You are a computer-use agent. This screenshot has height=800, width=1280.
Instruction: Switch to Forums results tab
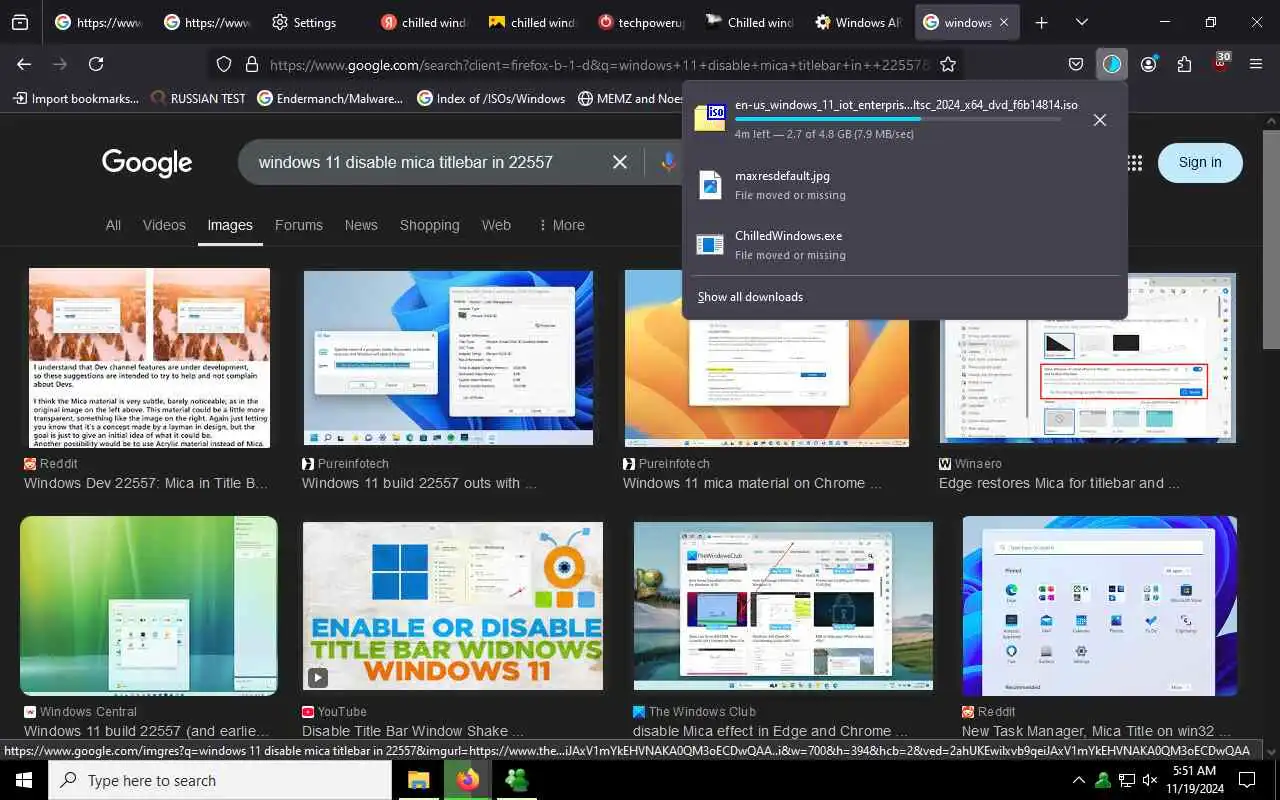pyautogui.click(x=298, y=225)
